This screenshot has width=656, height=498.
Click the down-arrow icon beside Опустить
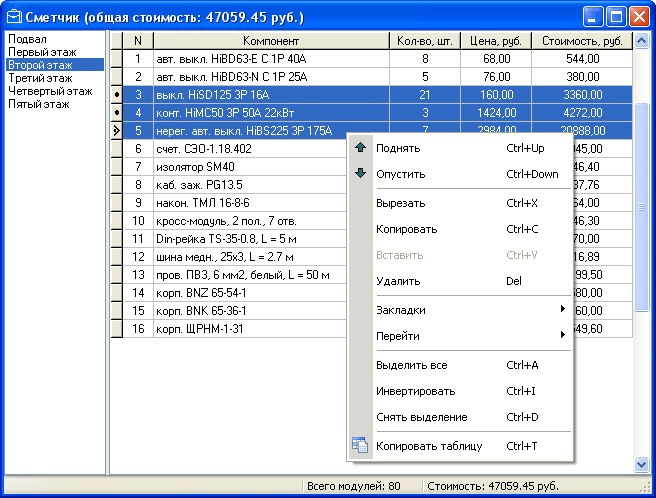click(x=360, y=173)
